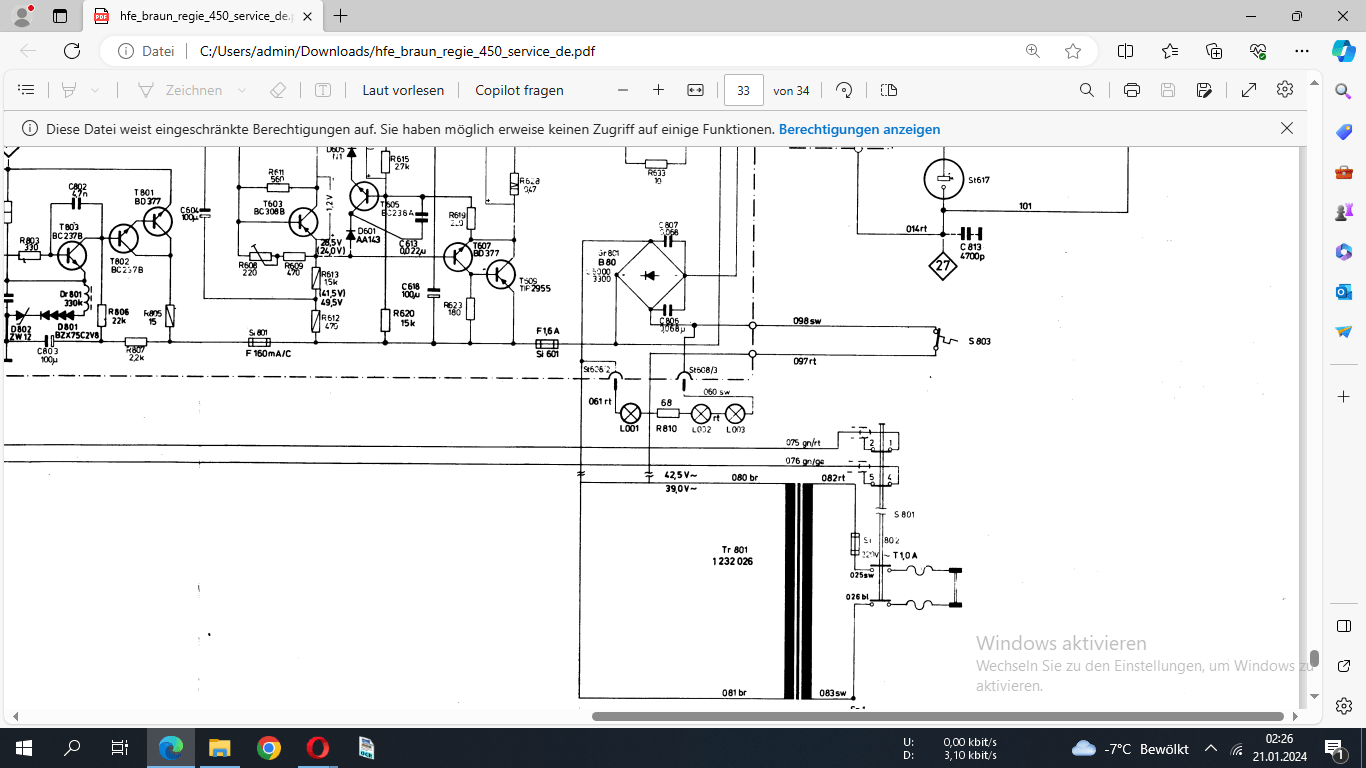Open Task View on taskbar

[119, 748]
